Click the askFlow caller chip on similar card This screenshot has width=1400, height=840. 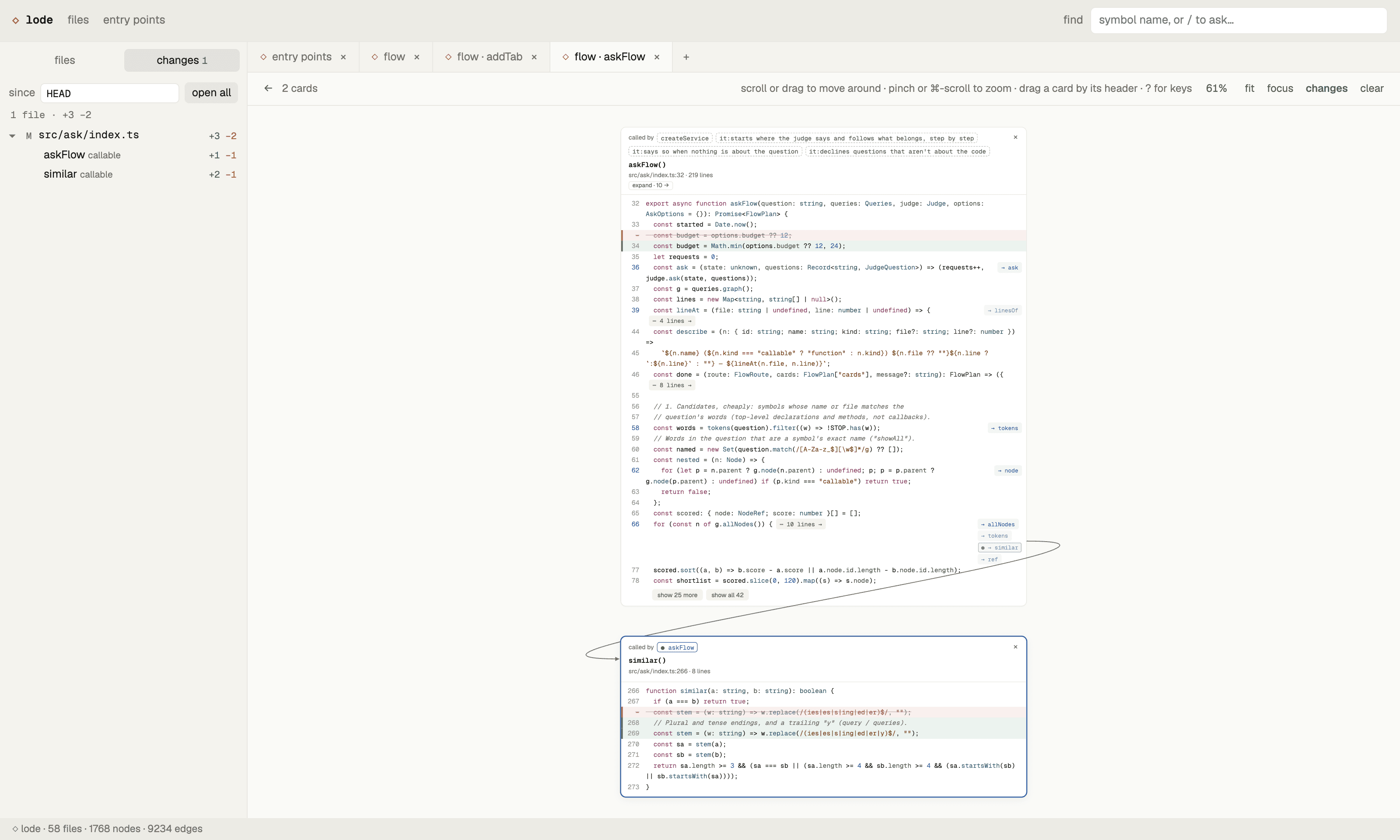coord(677,647)
